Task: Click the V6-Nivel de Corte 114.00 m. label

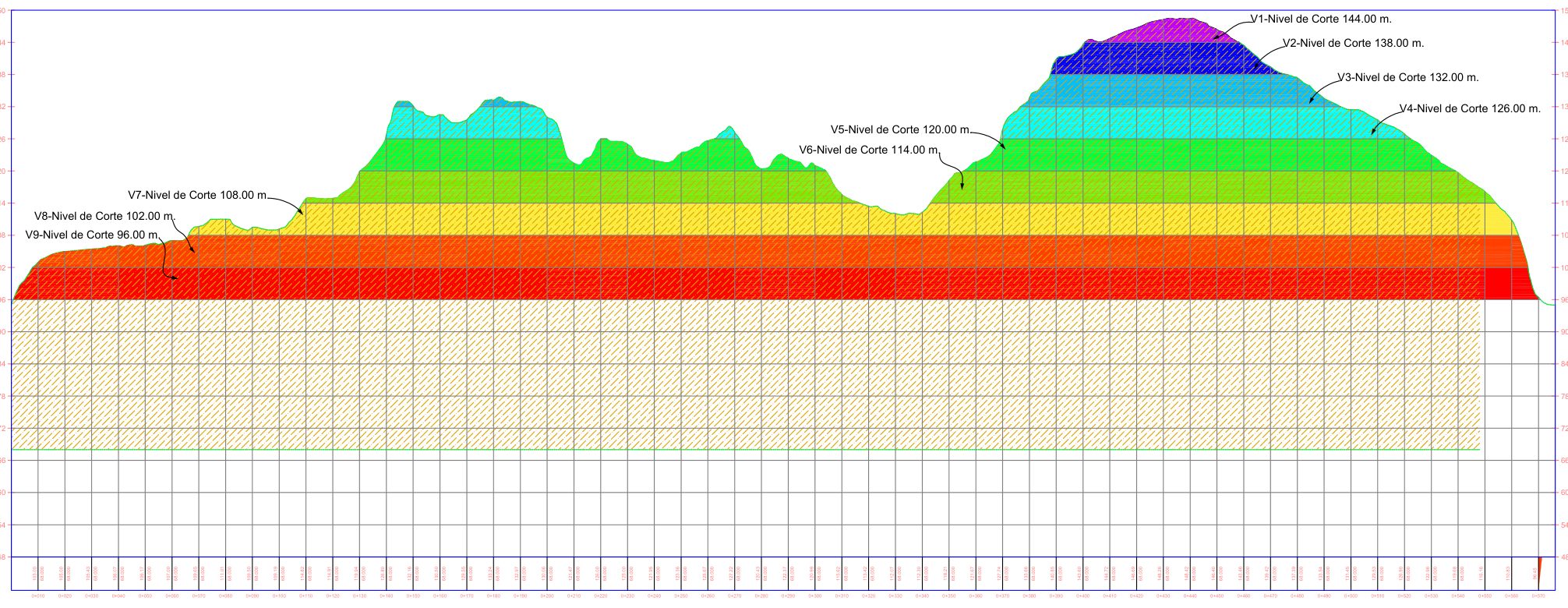Action: (x=870, y=150)
